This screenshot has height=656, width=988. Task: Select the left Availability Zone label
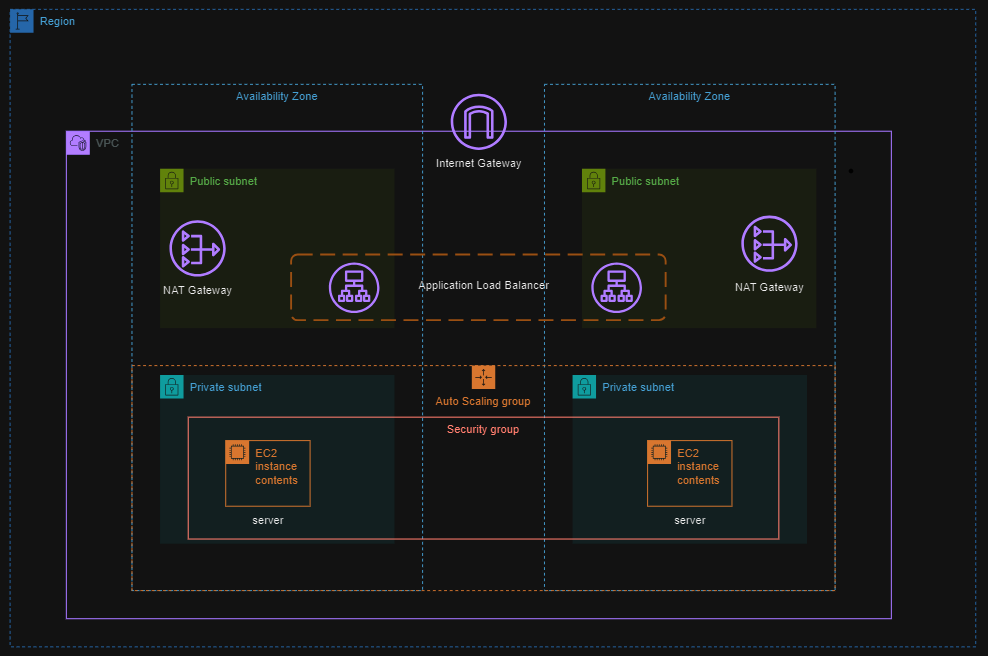[x=276, y=96]
